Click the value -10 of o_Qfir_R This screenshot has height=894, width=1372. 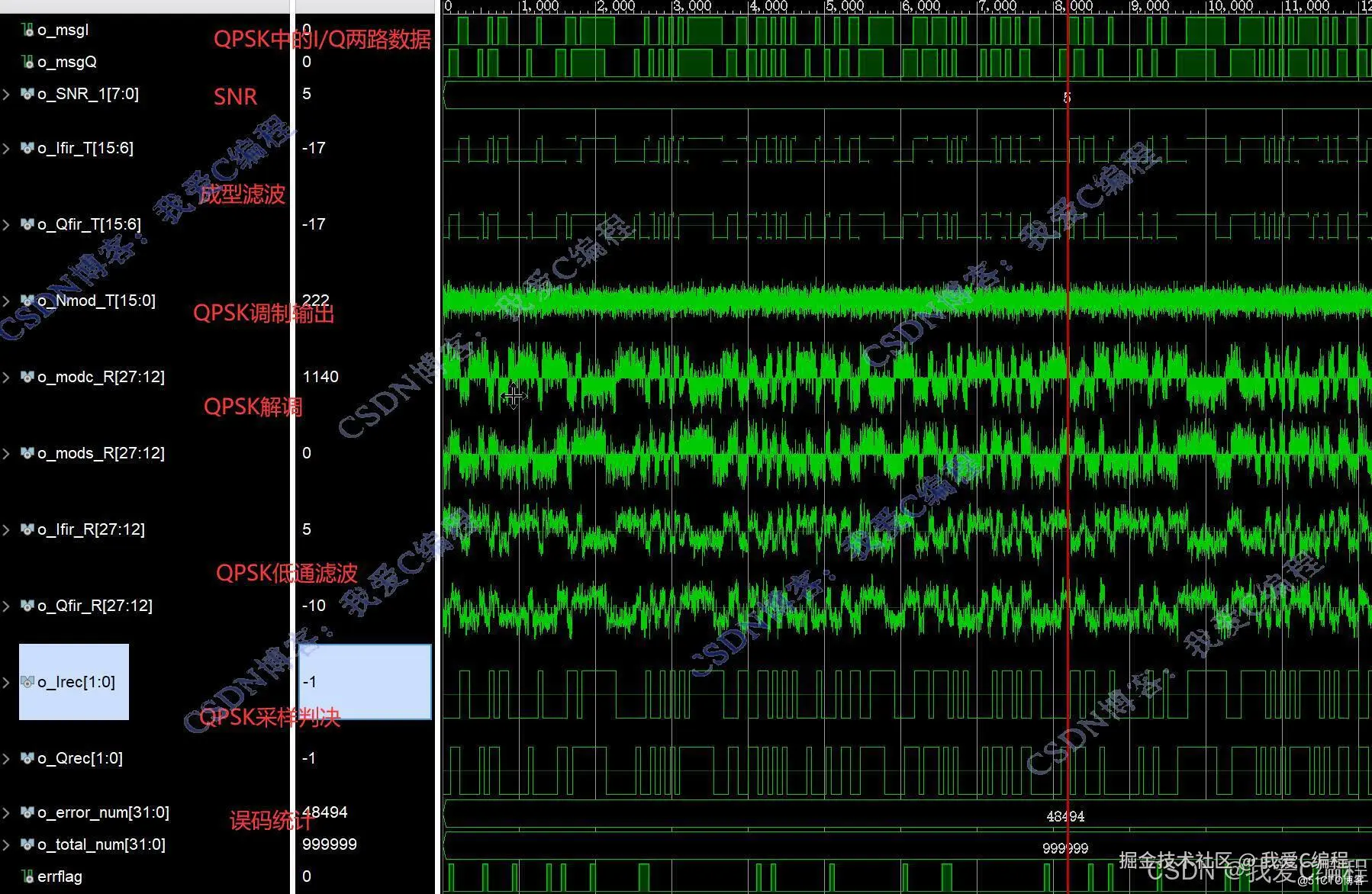[x=314, y=606]
